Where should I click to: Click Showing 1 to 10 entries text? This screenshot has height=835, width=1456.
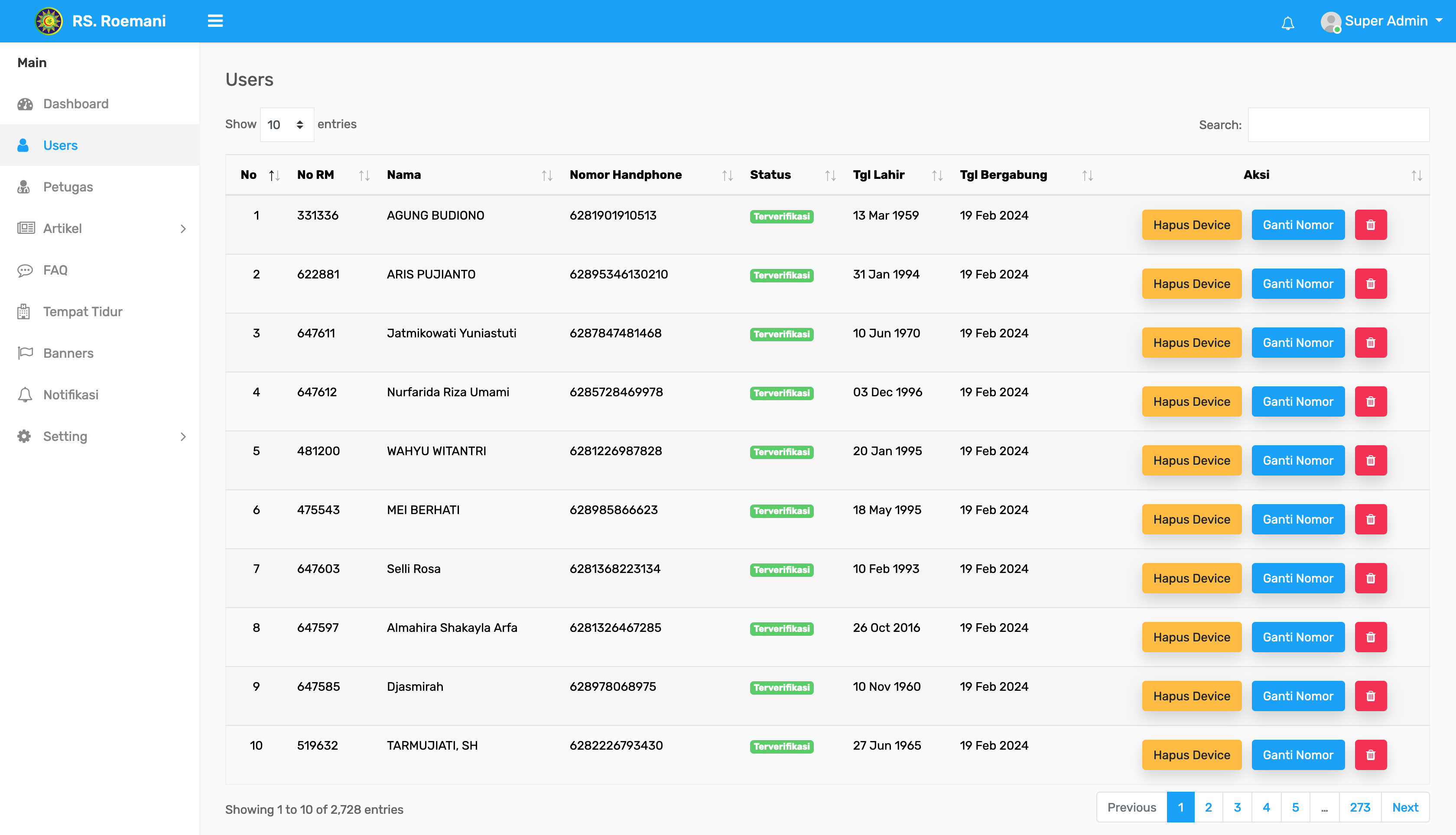(x=314, y=810)
